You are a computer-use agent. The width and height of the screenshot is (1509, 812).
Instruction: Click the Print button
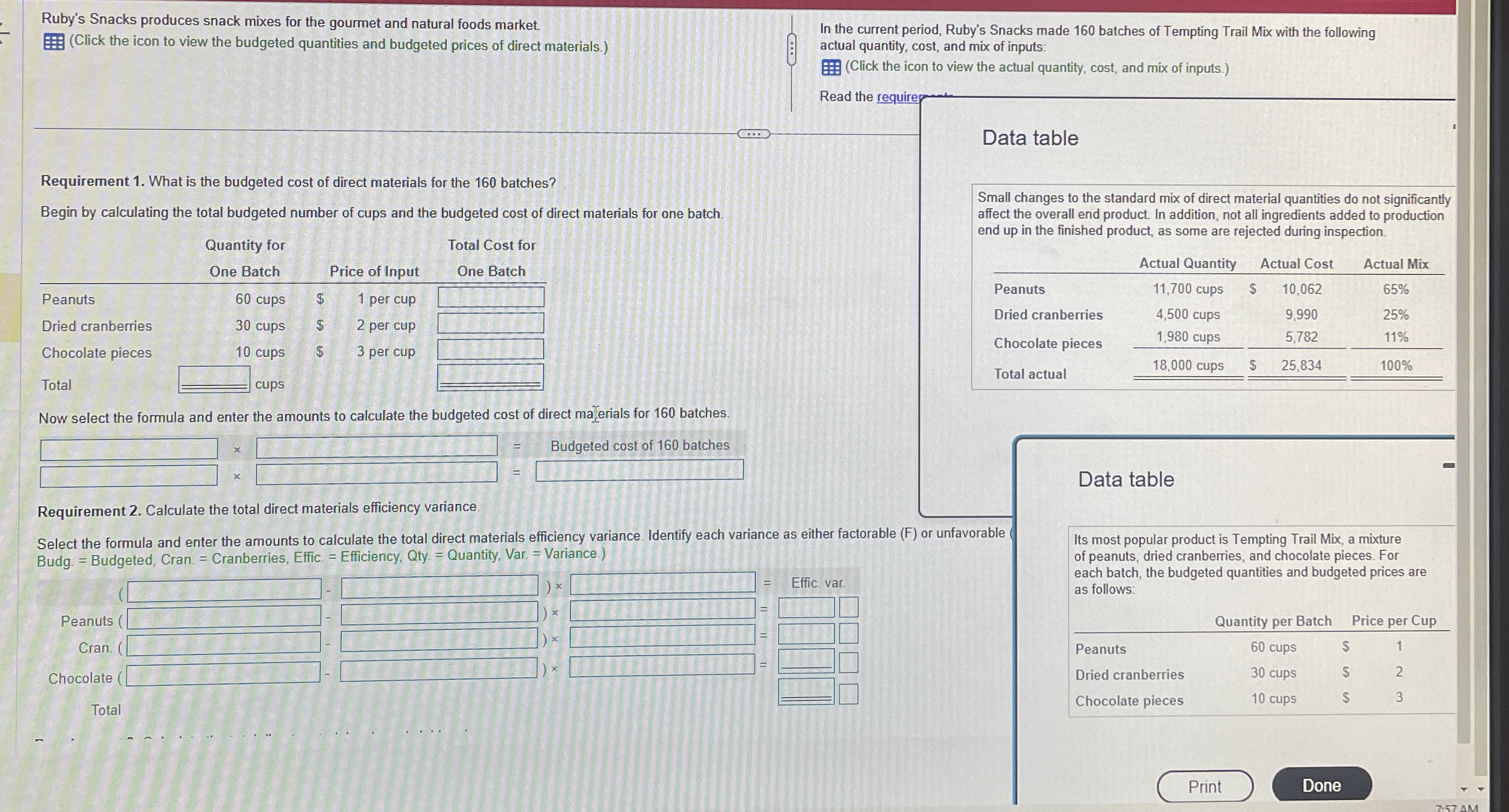(x=1205, y=786)
